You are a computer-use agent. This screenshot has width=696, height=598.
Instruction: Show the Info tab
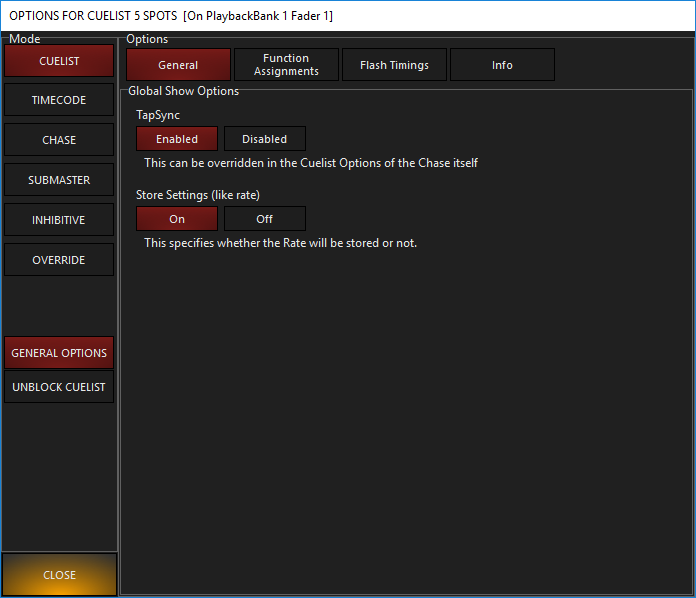pyautogui.click(x=502, y=65)
